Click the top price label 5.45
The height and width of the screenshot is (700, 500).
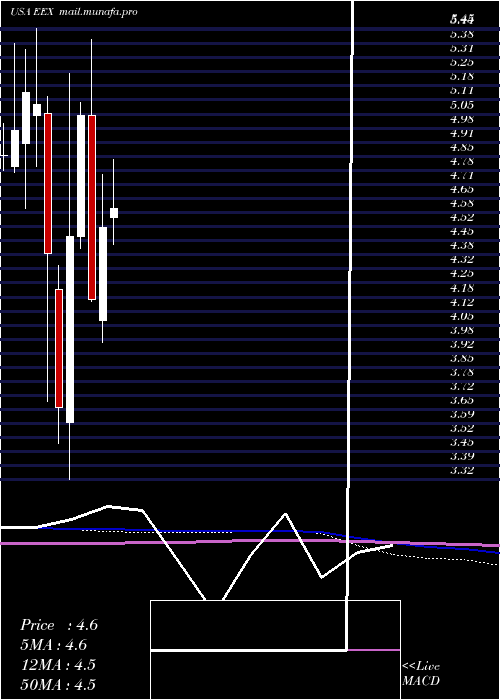tap(462, 19)
